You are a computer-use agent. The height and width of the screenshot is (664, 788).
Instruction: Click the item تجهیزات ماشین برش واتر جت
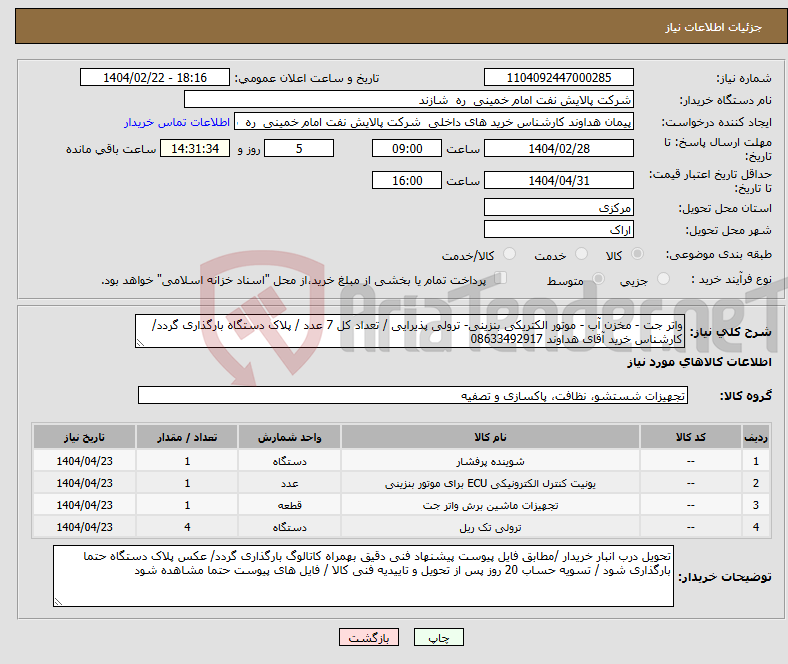tap(490, 505)
